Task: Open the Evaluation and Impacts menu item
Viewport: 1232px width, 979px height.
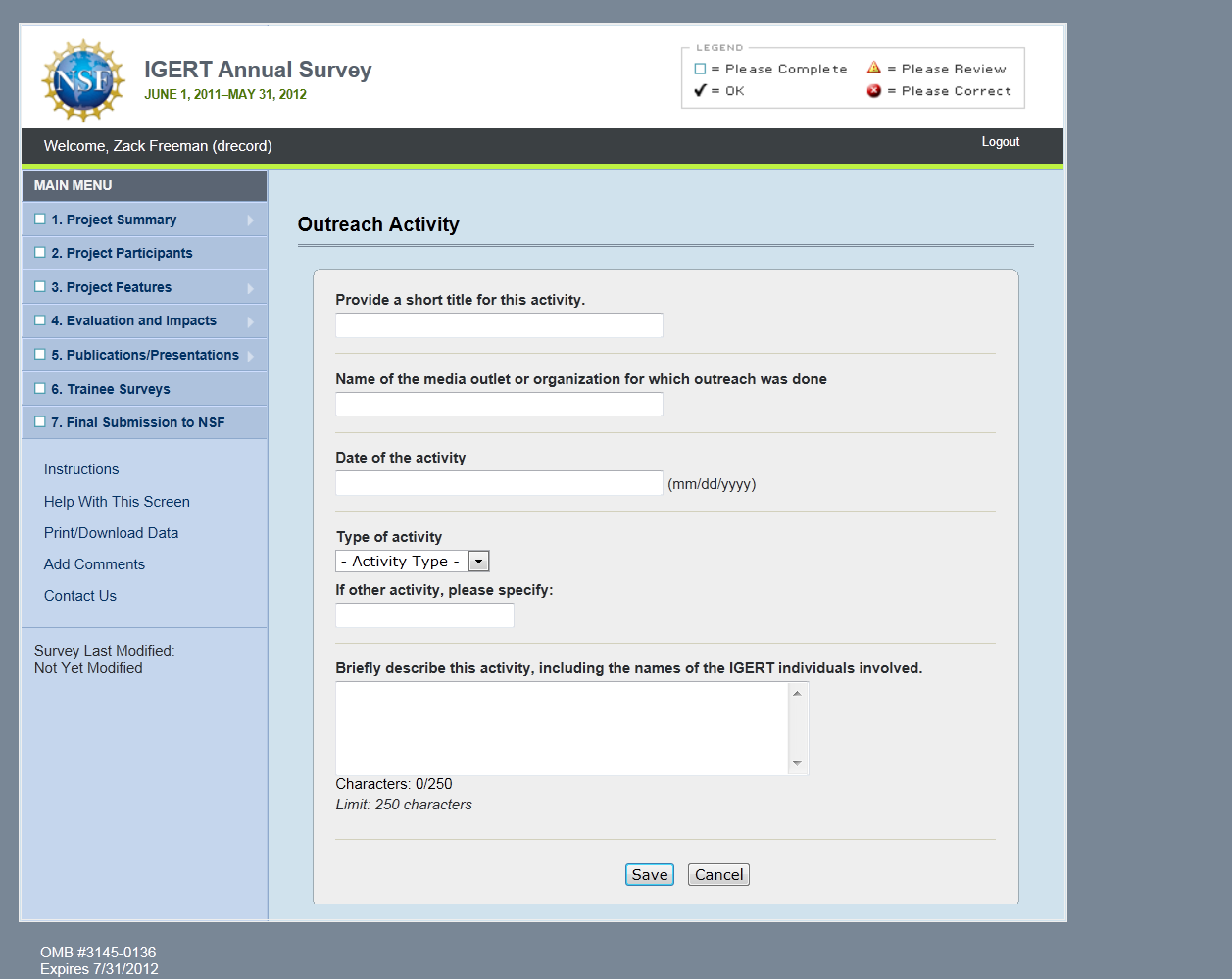Action: [x=133, y=320]
